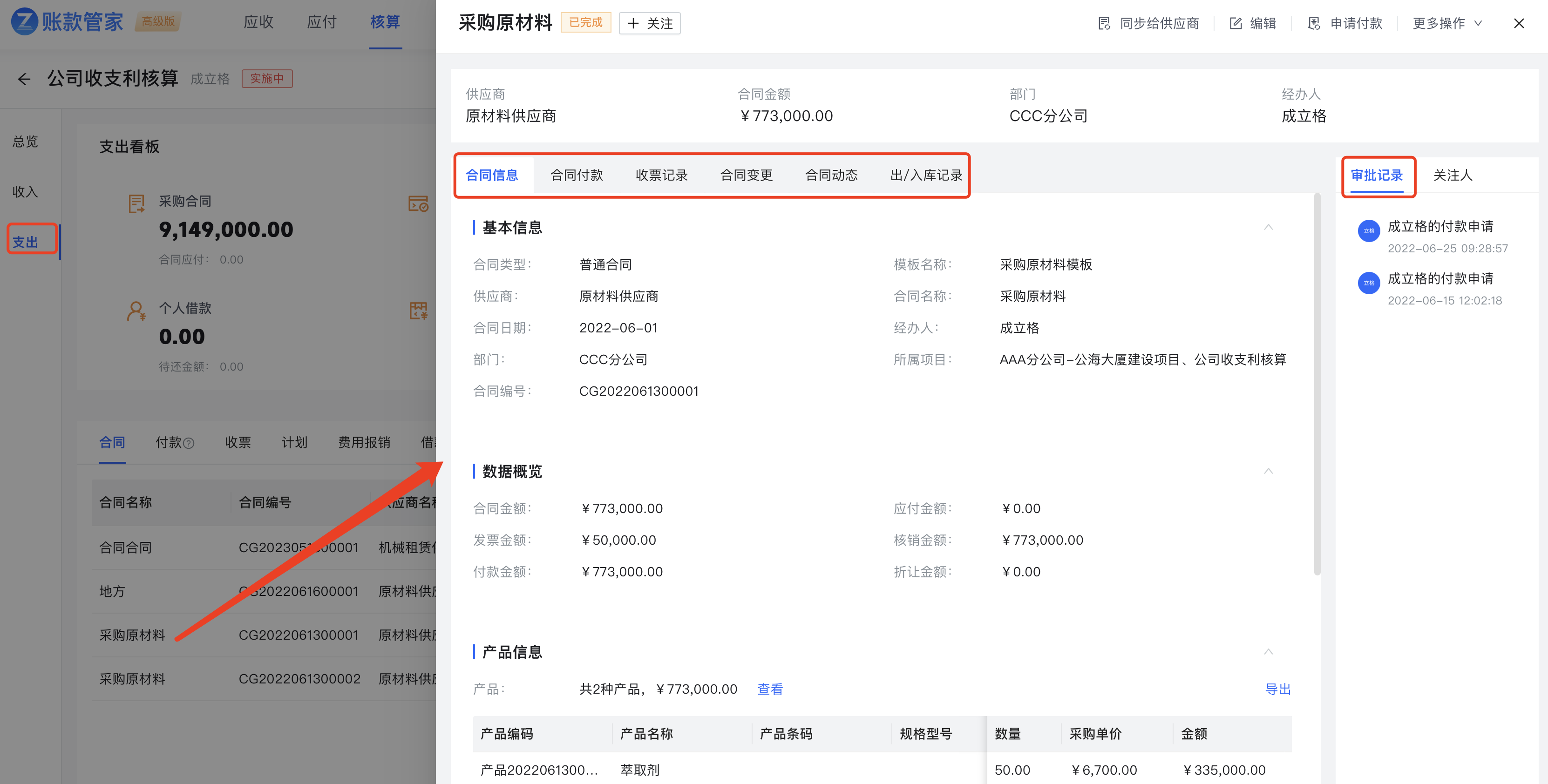Click the 产品名称 column header
The height and width of the screenshot is (784, 1548).
pos(646,734)
